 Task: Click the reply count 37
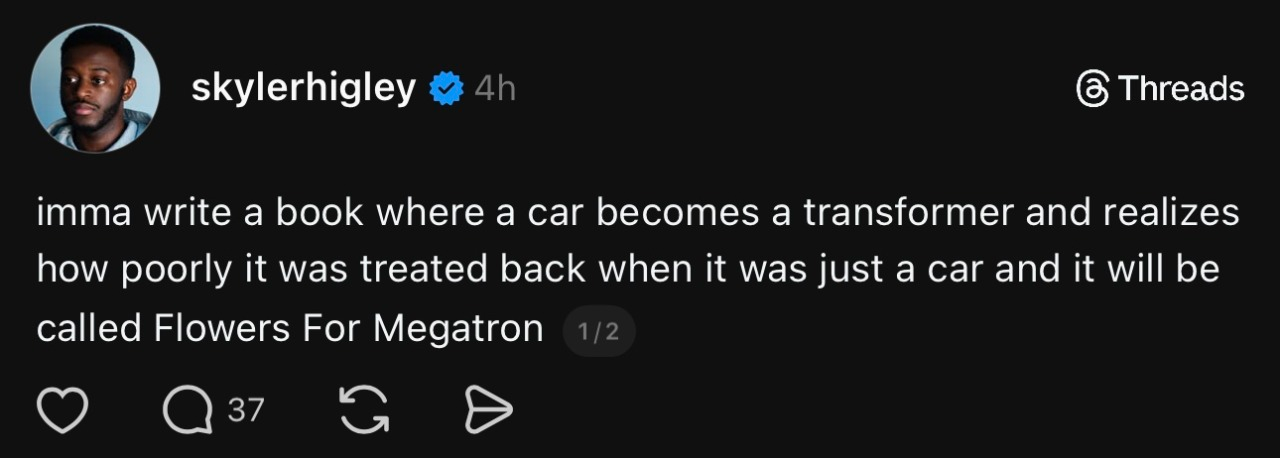[x=246, y=409]
